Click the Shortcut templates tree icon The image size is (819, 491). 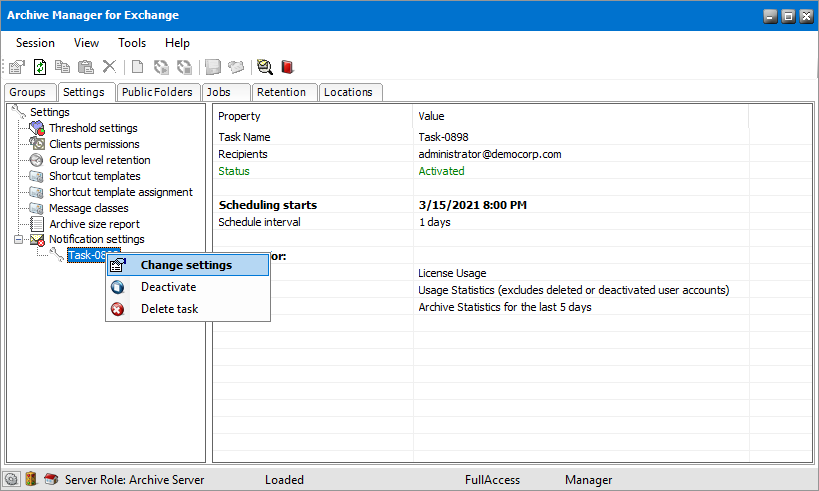pos(37,176)
